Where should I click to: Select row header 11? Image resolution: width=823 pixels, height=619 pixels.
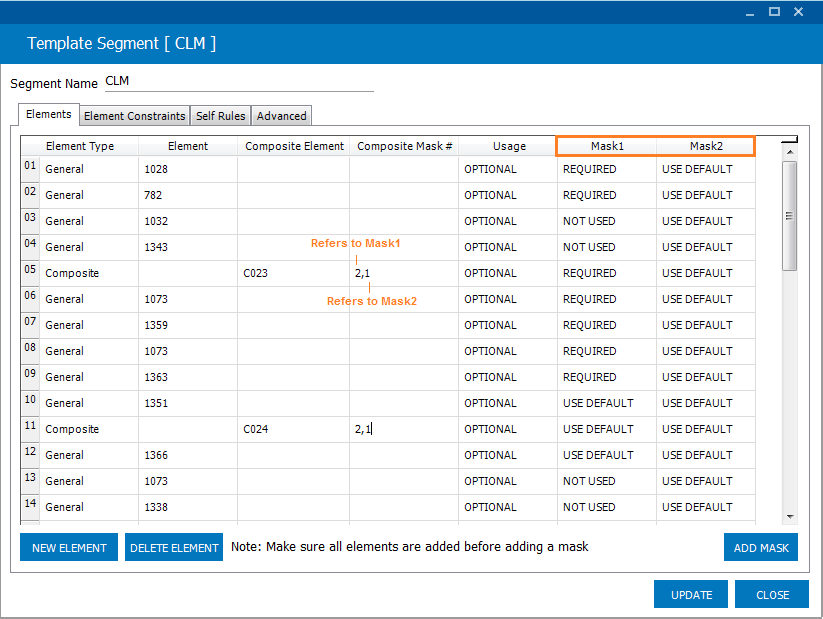[30, 429]
